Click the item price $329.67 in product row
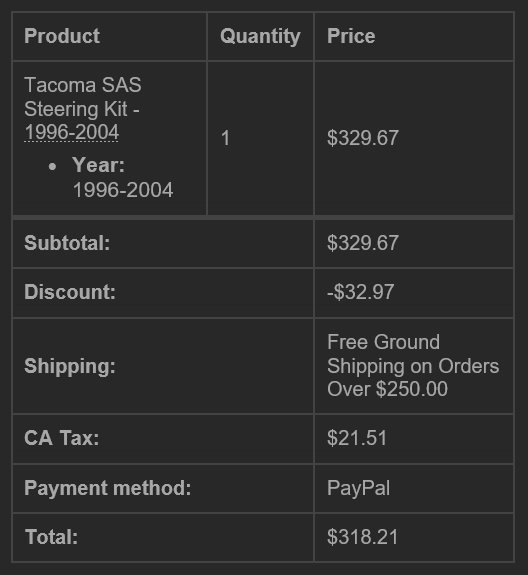528x575 pixels. click(x=363, y=138)
